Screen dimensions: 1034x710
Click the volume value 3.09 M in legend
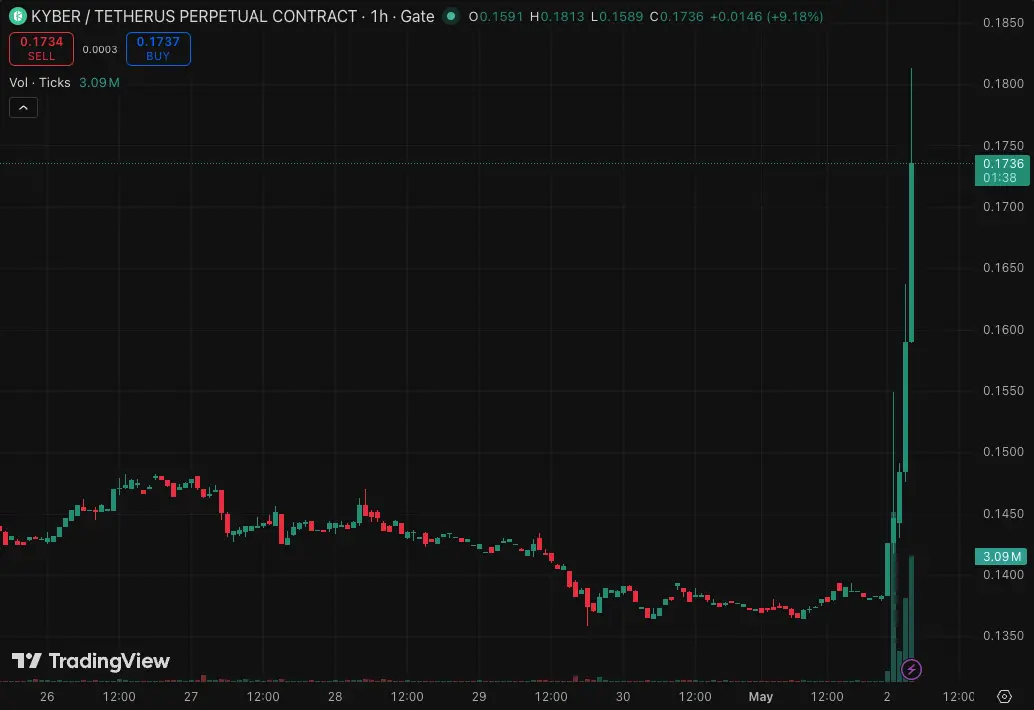pos(100,82)
